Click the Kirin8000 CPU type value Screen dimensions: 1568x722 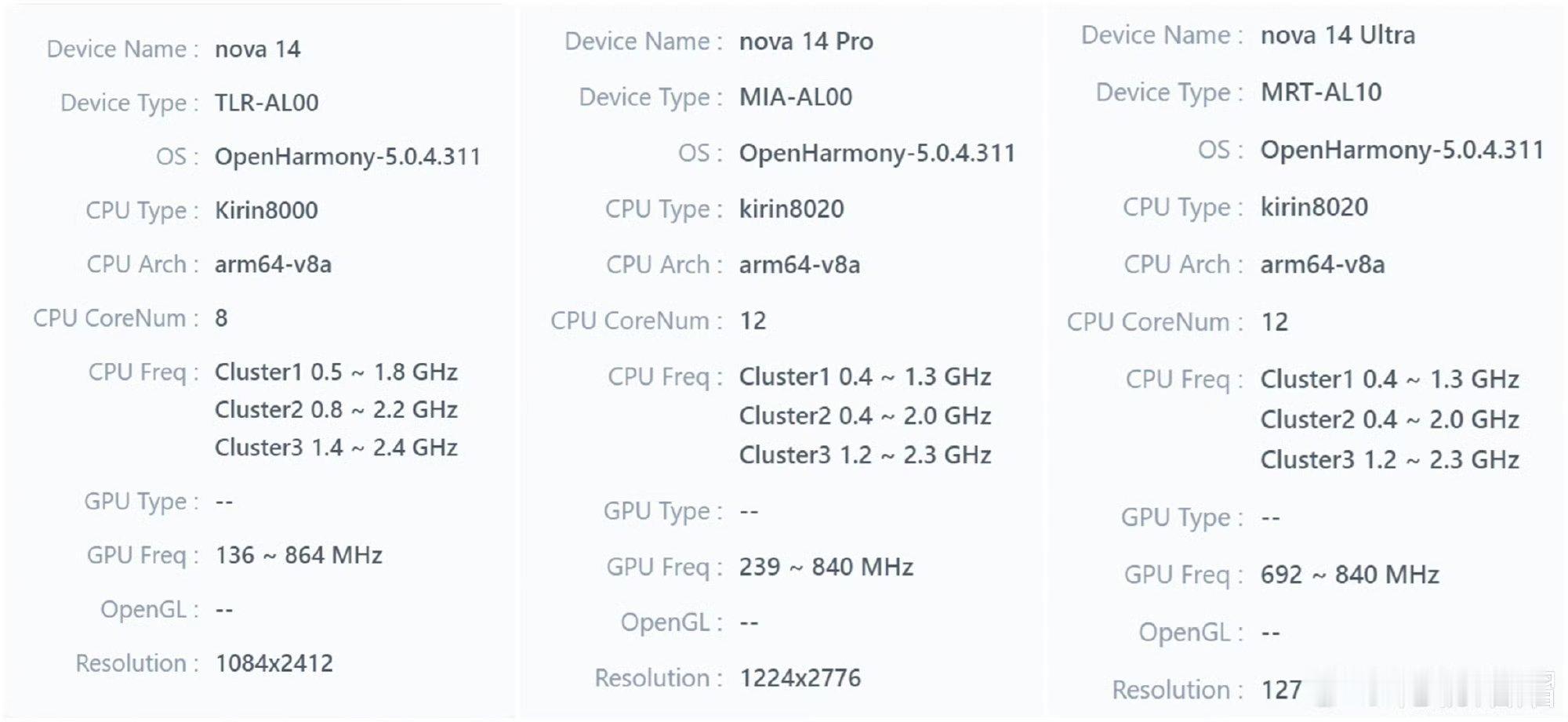coord(267,210)
